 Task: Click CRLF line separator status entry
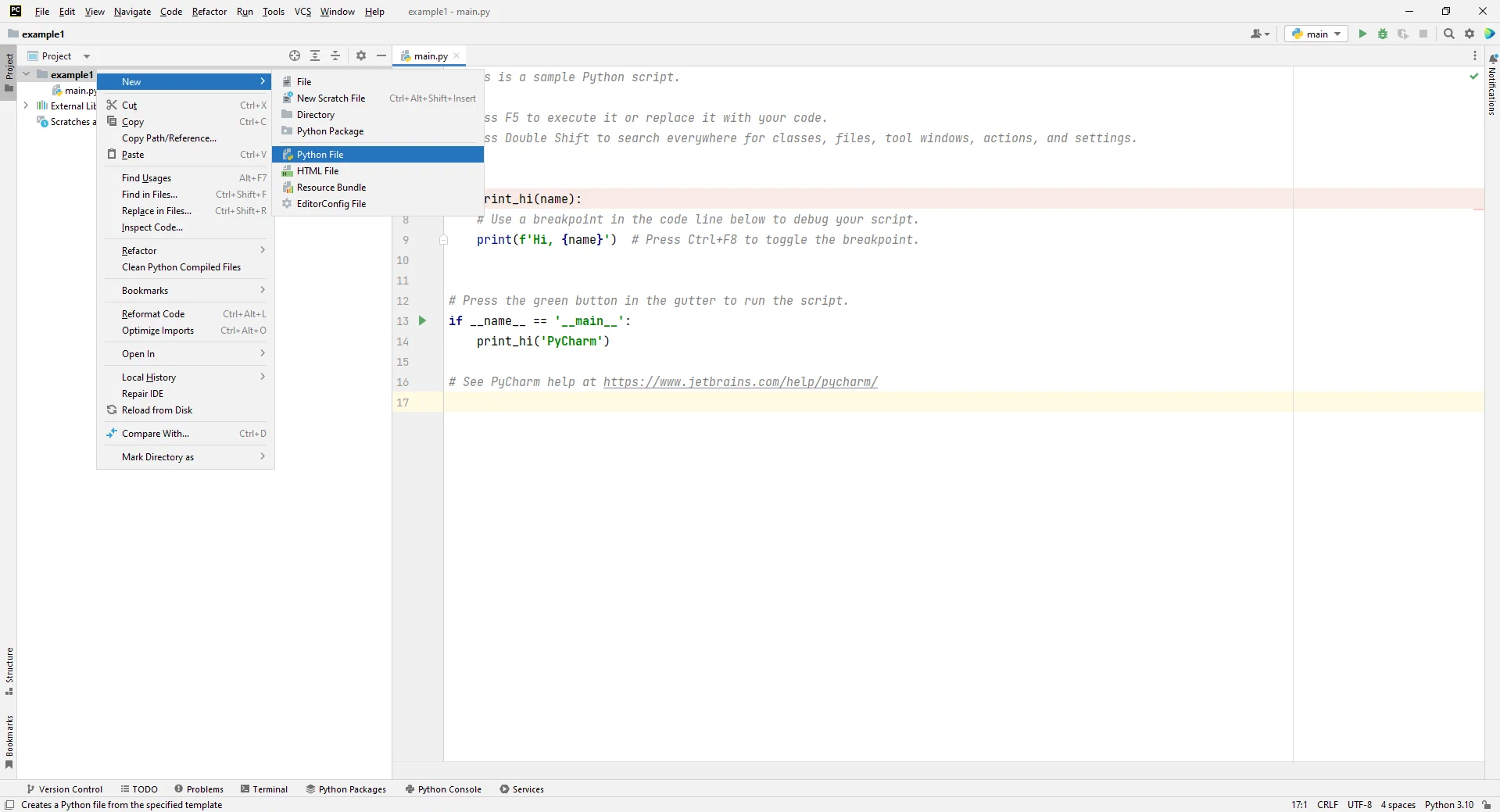point(1327,805)
